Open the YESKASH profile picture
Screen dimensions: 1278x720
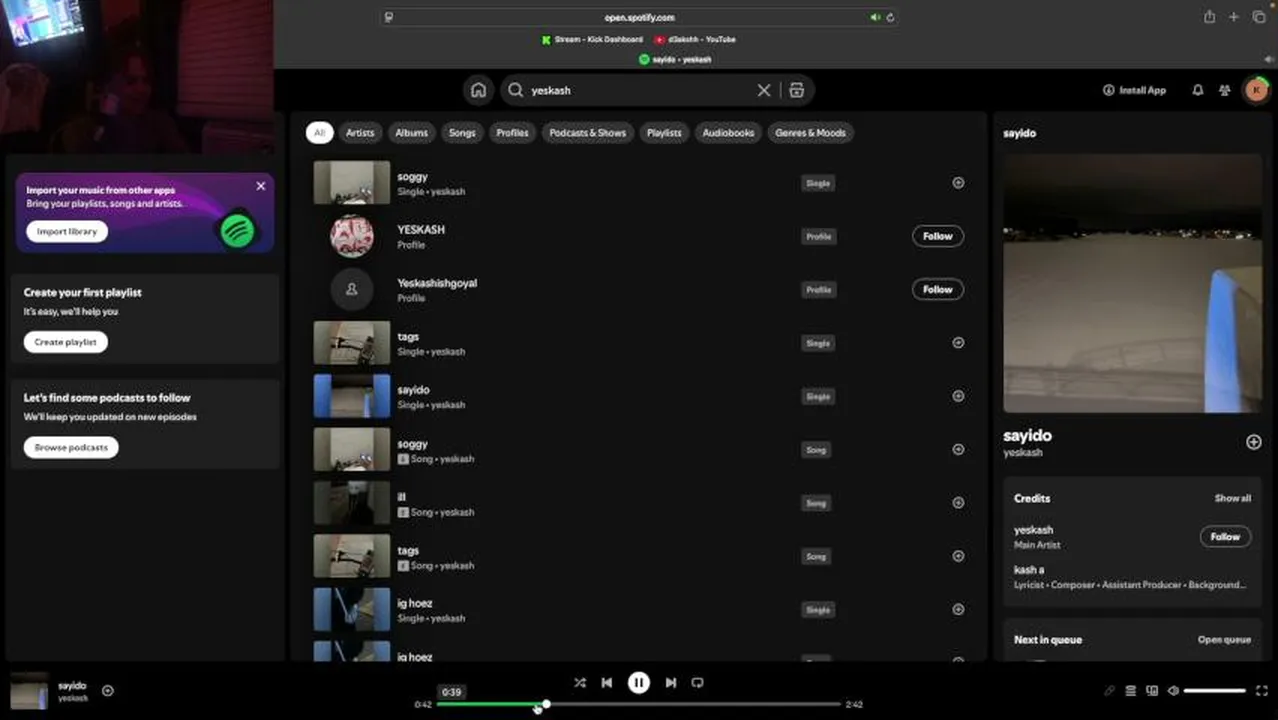(352, 236)
